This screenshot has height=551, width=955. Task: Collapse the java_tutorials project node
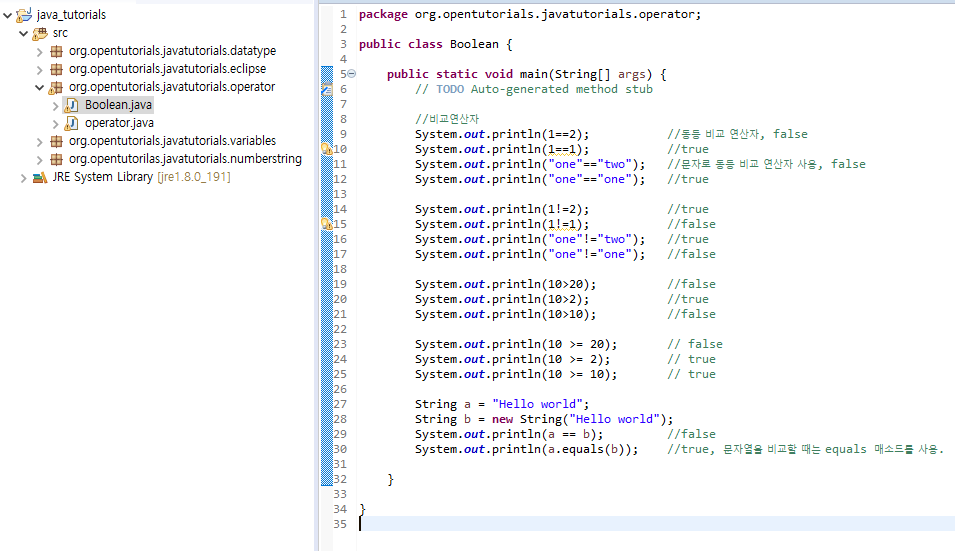tap(8, 15)
